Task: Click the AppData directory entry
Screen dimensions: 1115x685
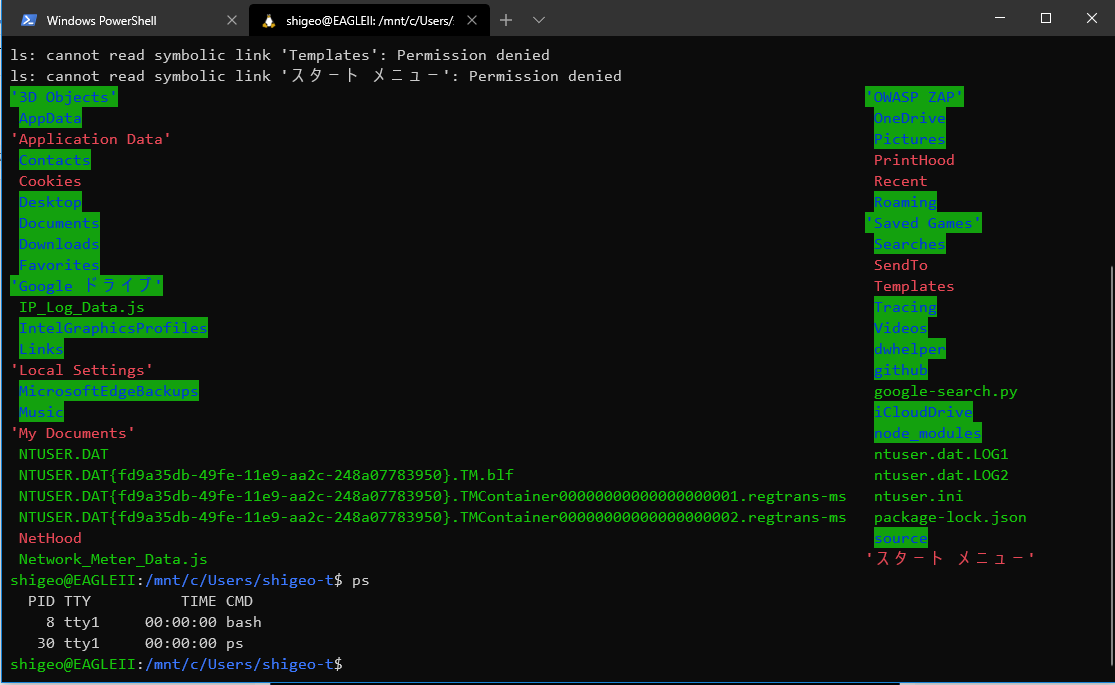Action: tap(50, 118)
